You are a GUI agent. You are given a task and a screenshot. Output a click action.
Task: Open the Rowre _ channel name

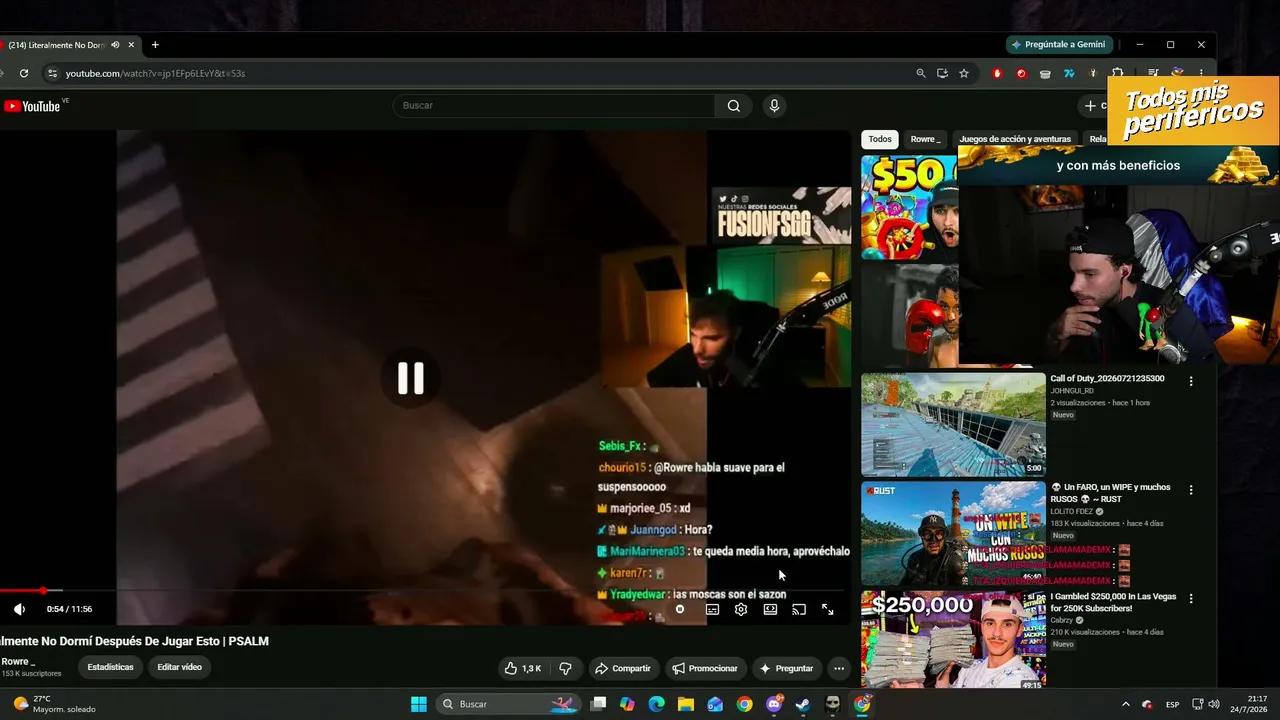point(18,662)
